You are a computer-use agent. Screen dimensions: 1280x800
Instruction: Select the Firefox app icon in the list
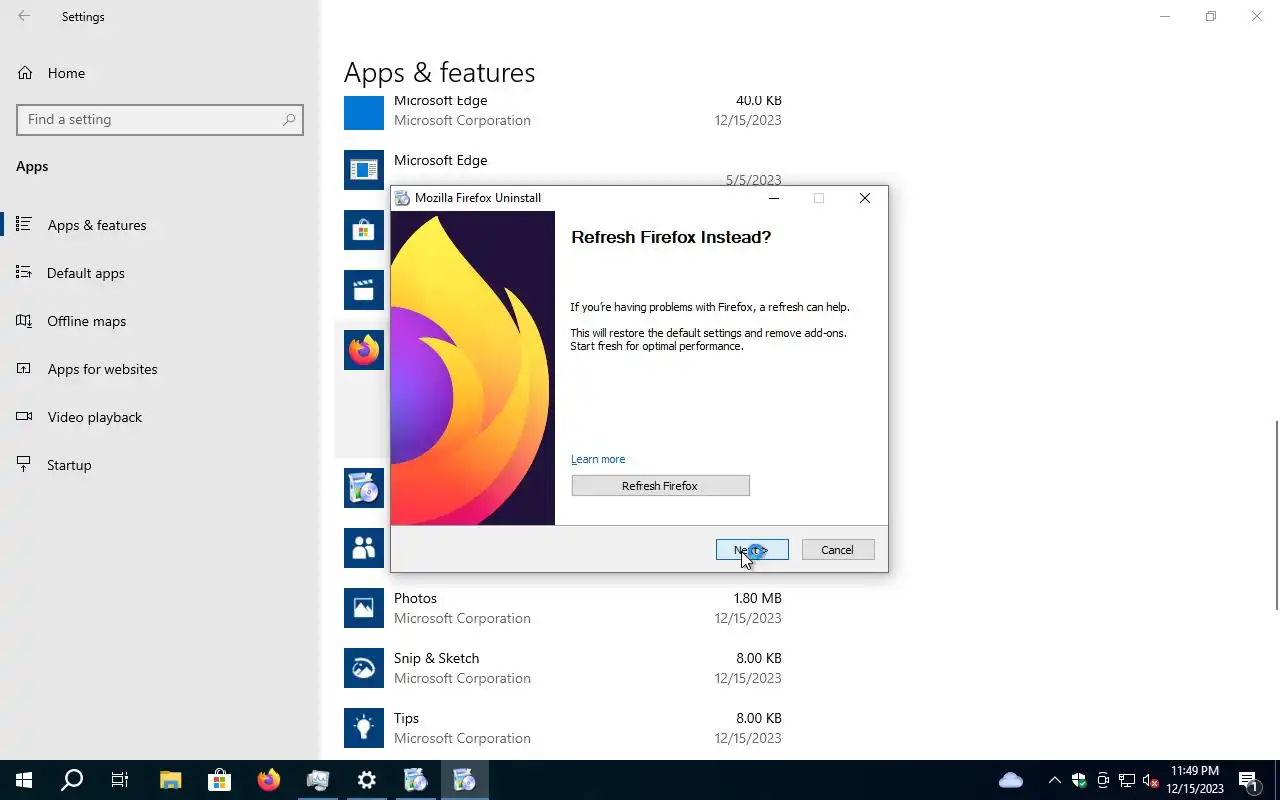point(364,350)
